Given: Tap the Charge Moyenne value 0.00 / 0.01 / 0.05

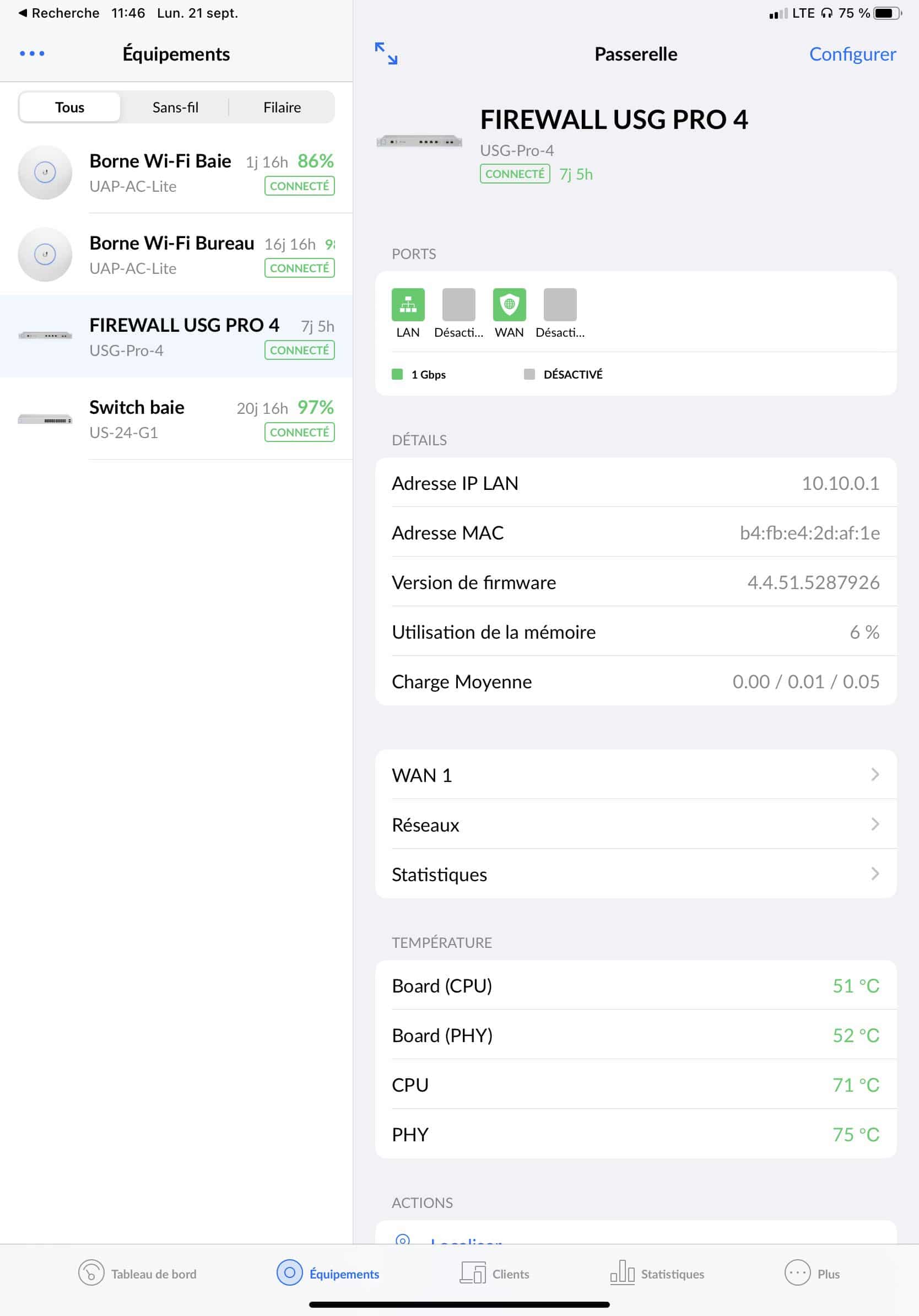Looking at the screenshot, I should [806, 682].
